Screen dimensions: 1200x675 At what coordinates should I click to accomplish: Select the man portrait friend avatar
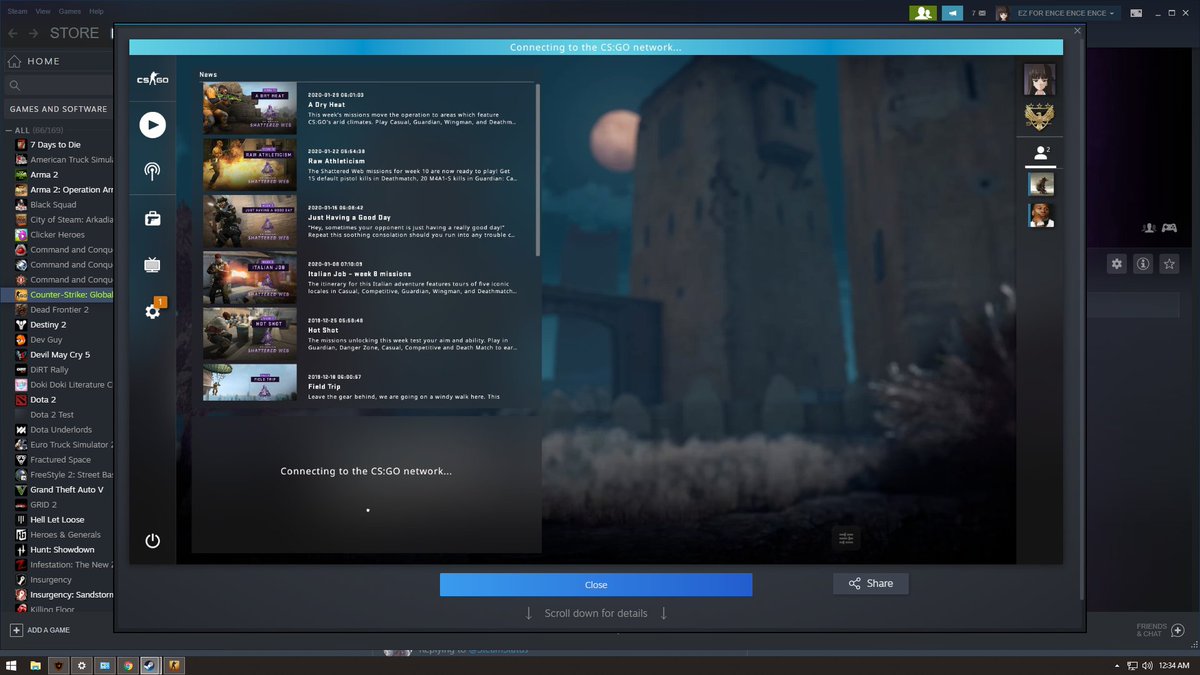[x=1040, y=215]
